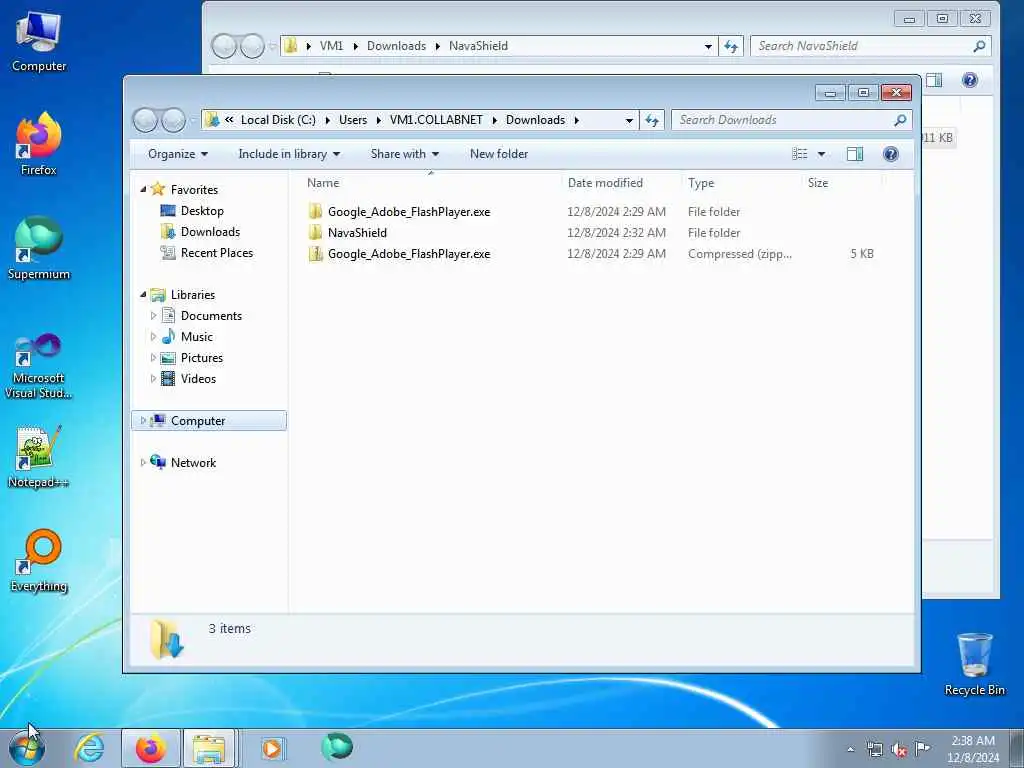Select the NavaShield folder row
The height and width of the screenshot is (768, 1024).
[x=590, y=232]
